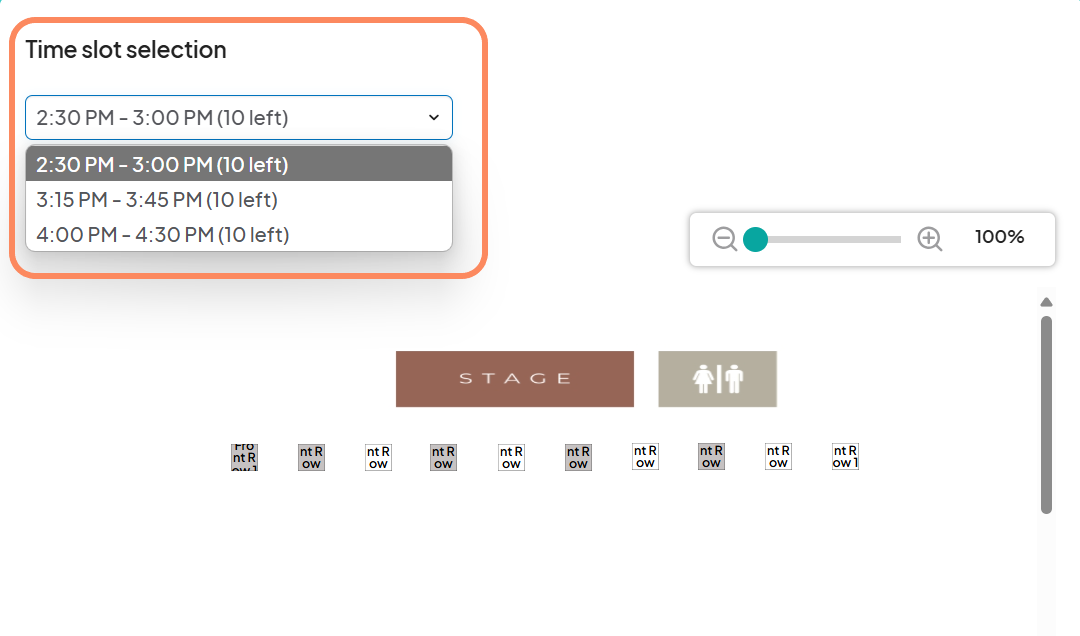The width and height of the screenshot is (1080, 636).
Task: Click the vertical scrollbar thumb
Action: [1046, 414]
